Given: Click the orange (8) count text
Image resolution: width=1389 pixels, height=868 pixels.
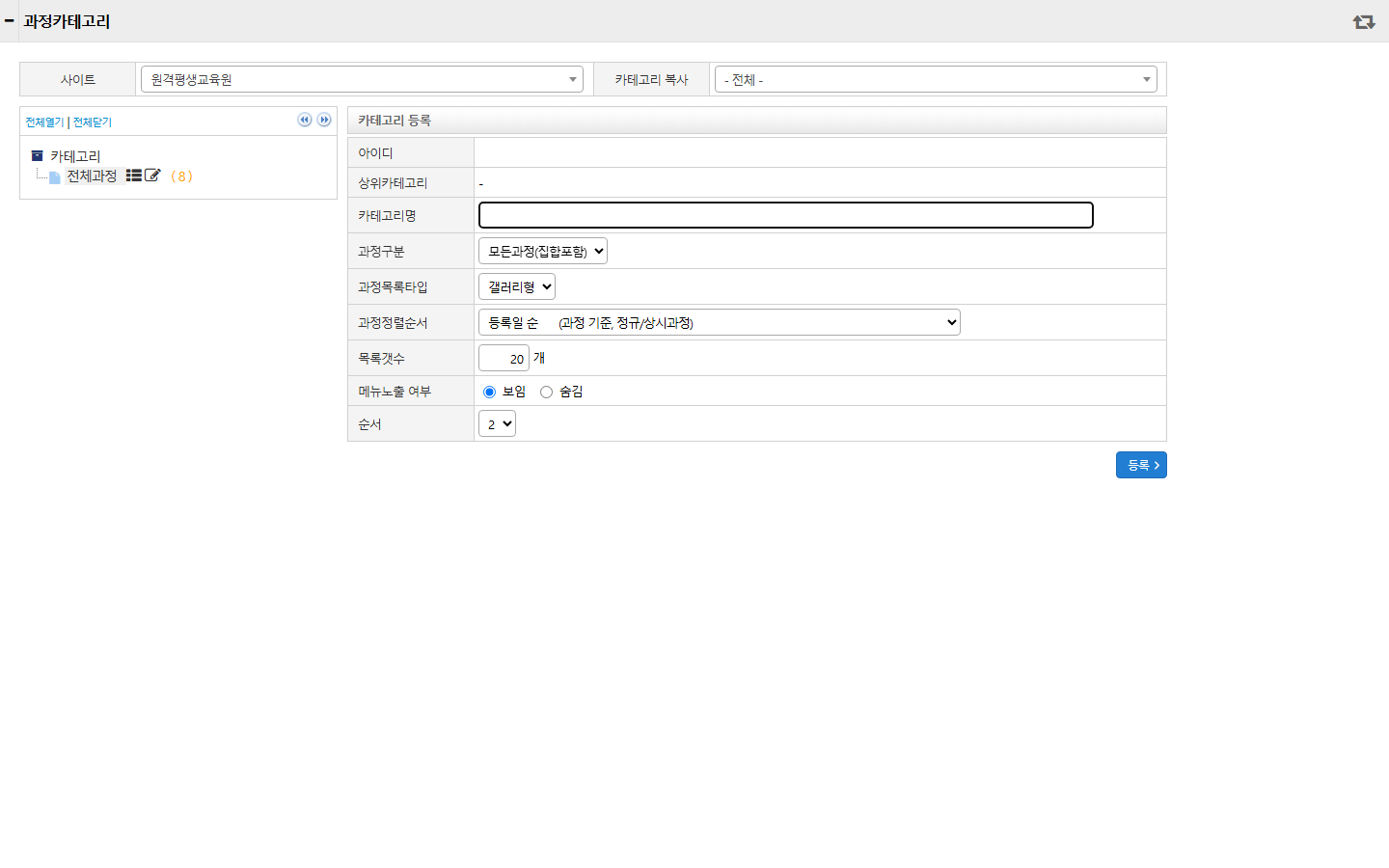Looking at the screenshot, I should pos(181,176).
